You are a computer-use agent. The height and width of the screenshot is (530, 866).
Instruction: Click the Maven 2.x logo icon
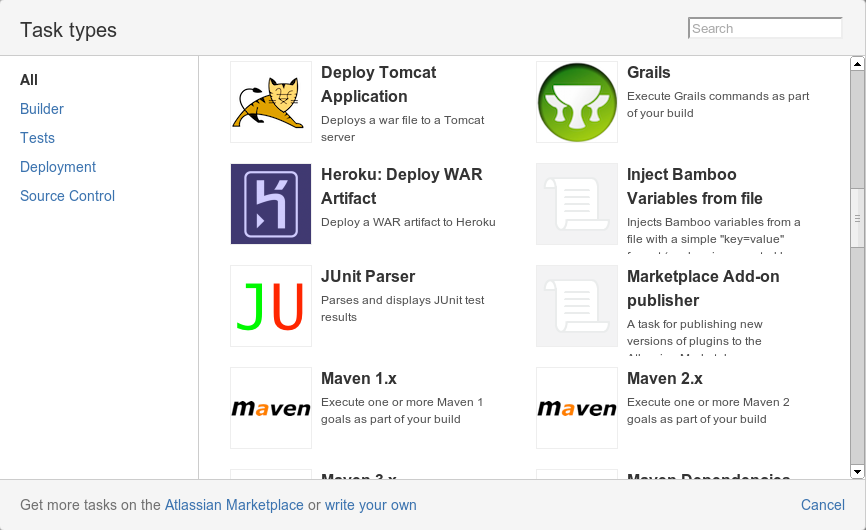tap(577, 408)
